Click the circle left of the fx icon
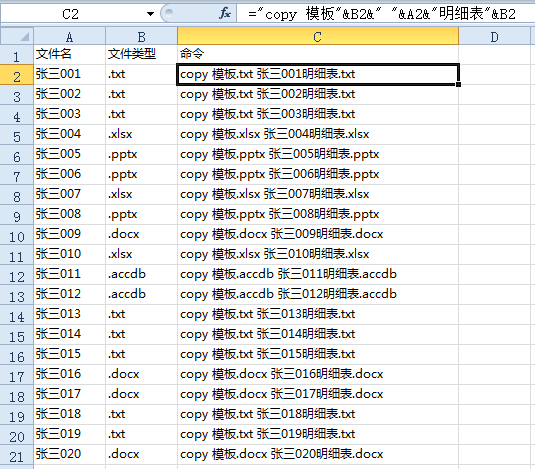Screen dimensions: 535x469 (169, 13)
